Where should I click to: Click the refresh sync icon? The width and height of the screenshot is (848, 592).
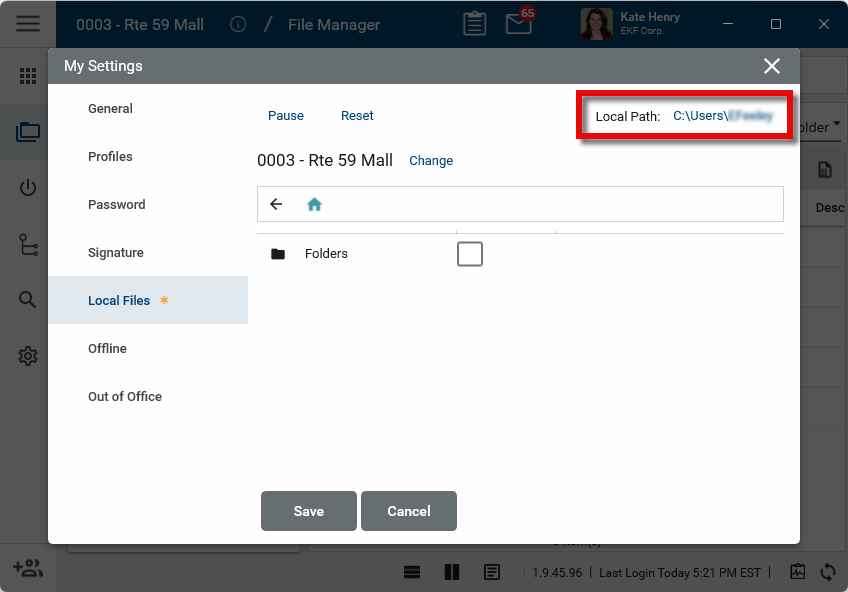coord(828,572)
